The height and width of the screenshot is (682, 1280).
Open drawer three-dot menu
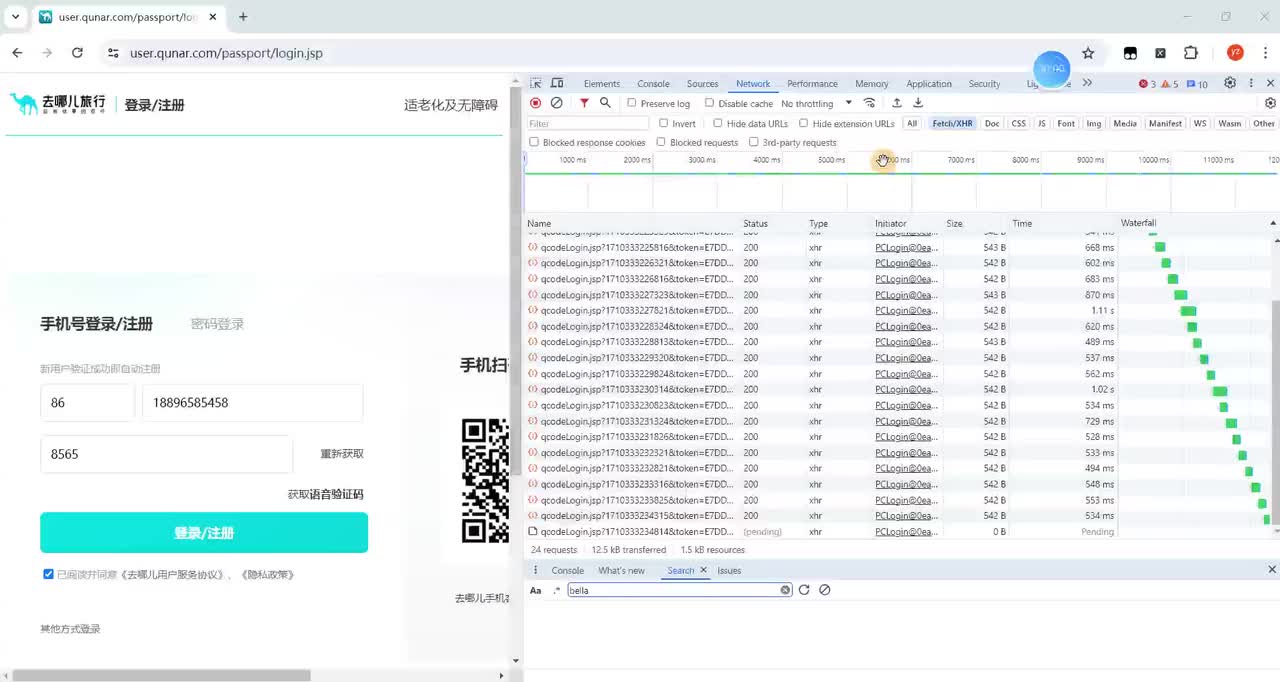(x=535, y=570)
